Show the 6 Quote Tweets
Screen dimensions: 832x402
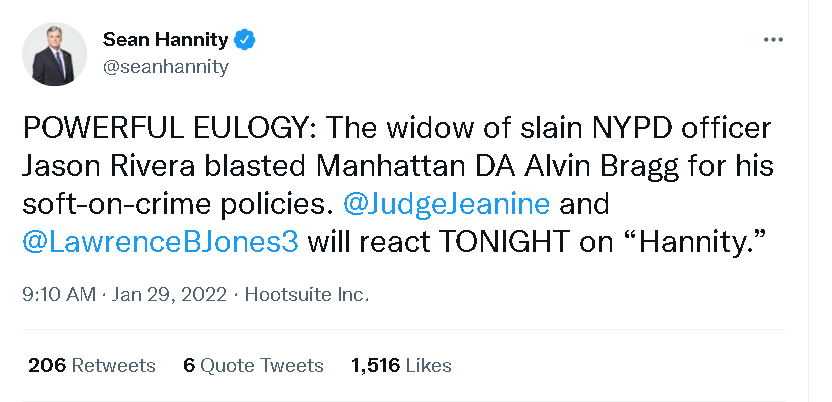[253, 365]
